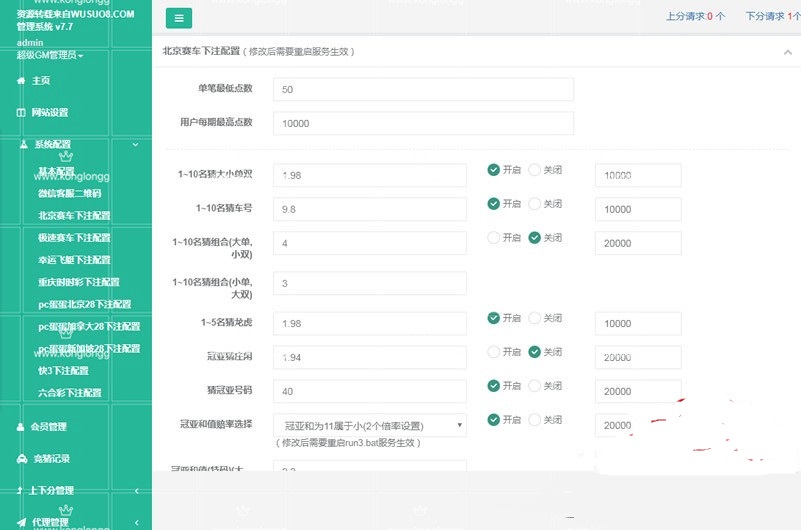The height and width of the screenshot is (530, 801).
Task: Open 极速赛车下注配置 in the sidebar
Action: tap(74, 238)
